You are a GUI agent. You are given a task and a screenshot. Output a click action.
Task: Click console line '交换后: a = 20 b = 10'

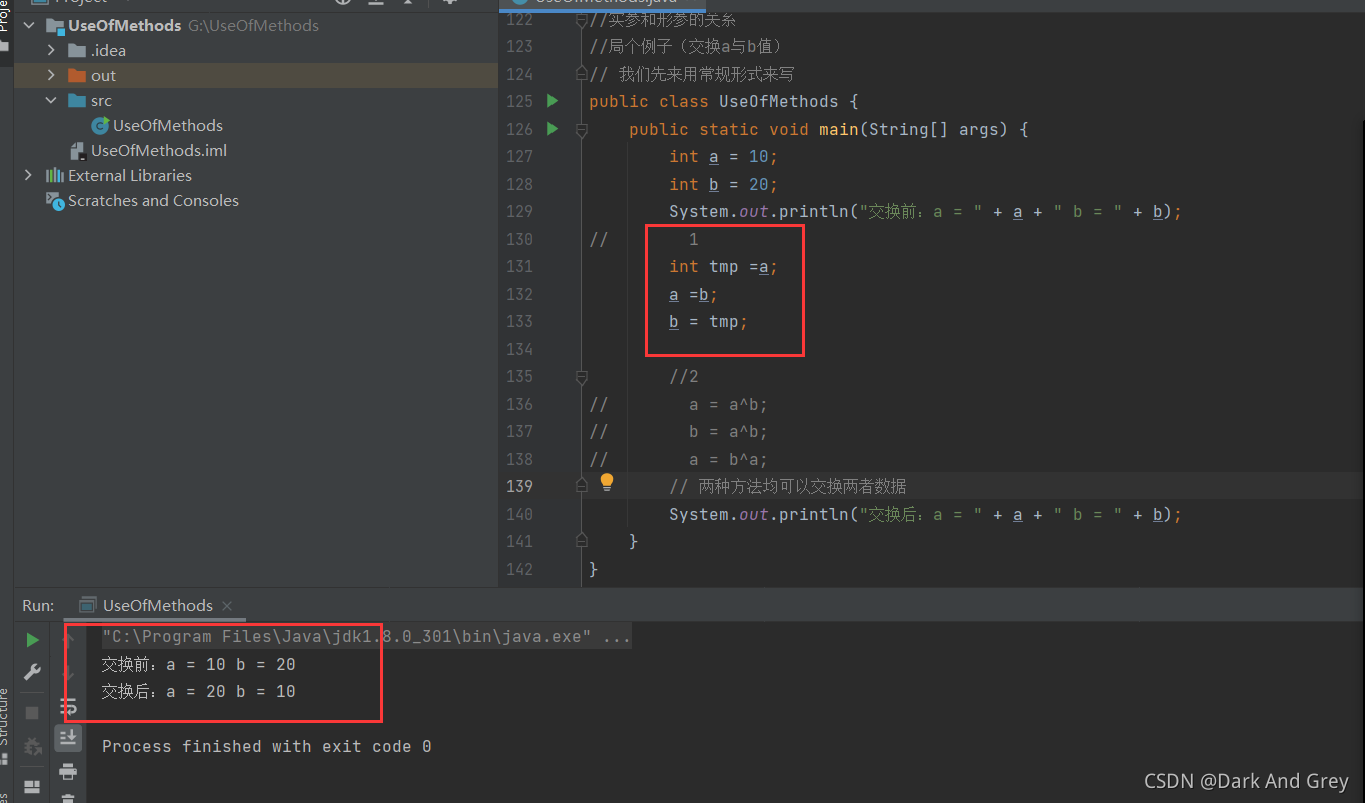pos(198,691)
